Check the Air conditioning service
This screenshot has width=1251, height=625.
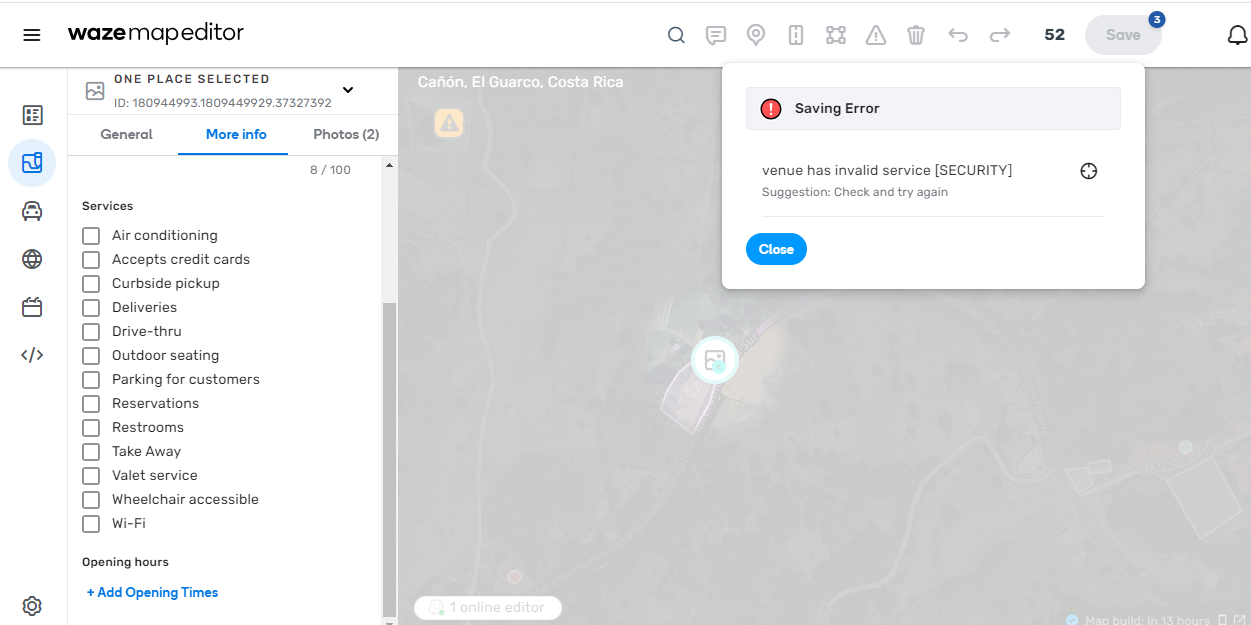click(91, 236)
